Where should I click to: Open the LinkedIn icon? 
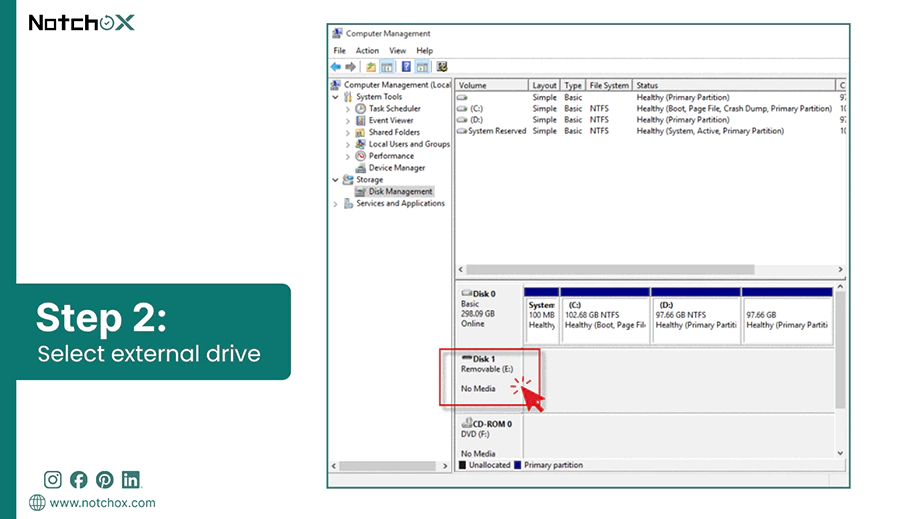coord(131,480)
